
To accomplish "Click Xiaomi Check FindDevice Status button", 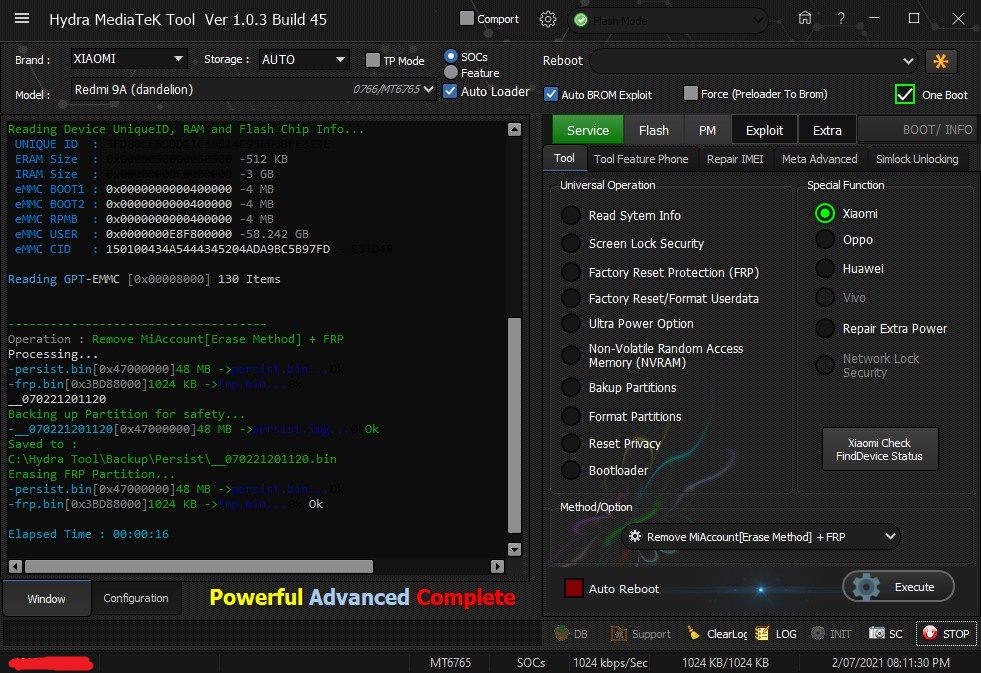I will click(x=880, y=450).
